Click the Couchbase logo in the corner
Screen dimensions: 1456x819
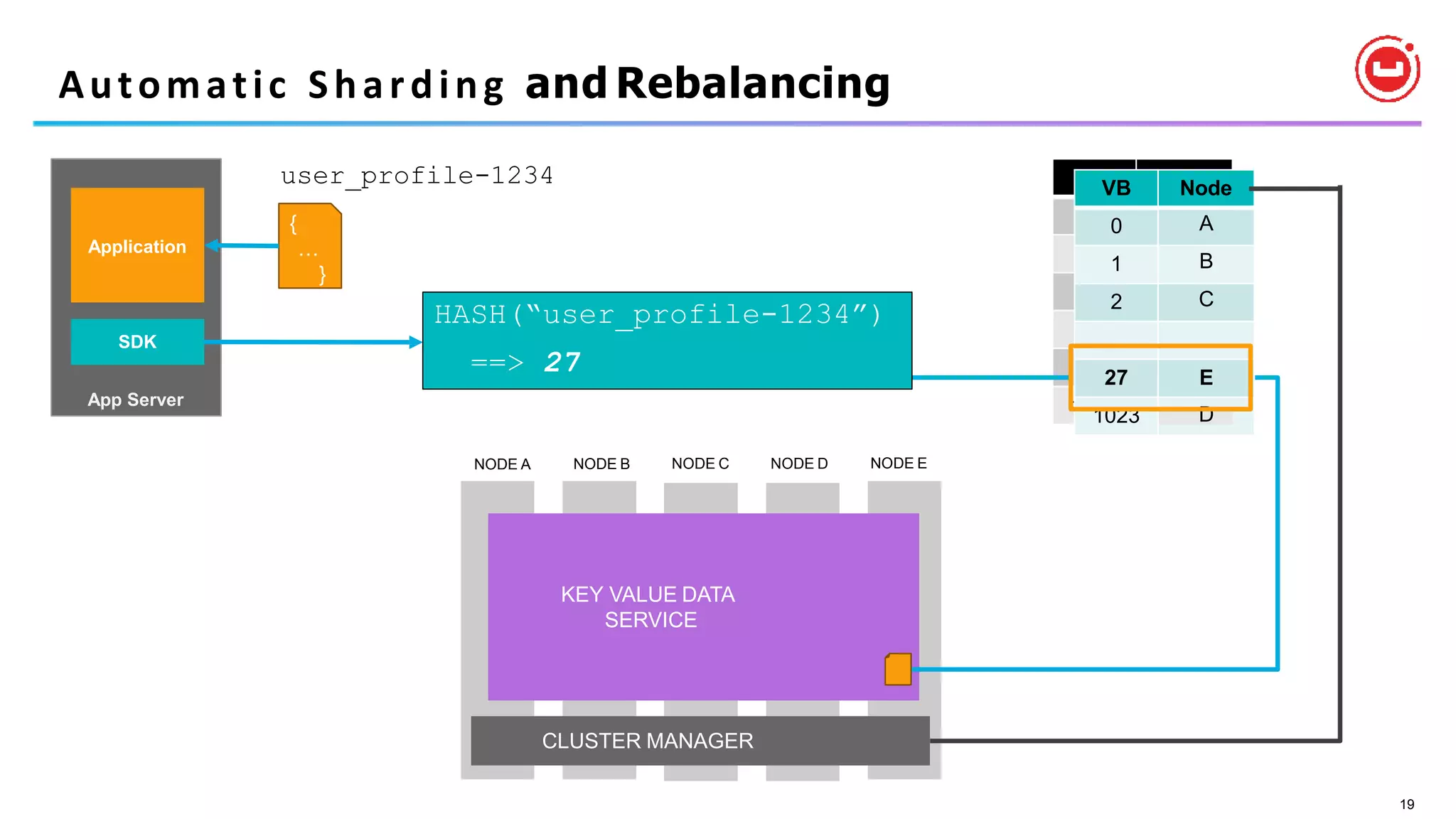click(x=1387, y=69)
